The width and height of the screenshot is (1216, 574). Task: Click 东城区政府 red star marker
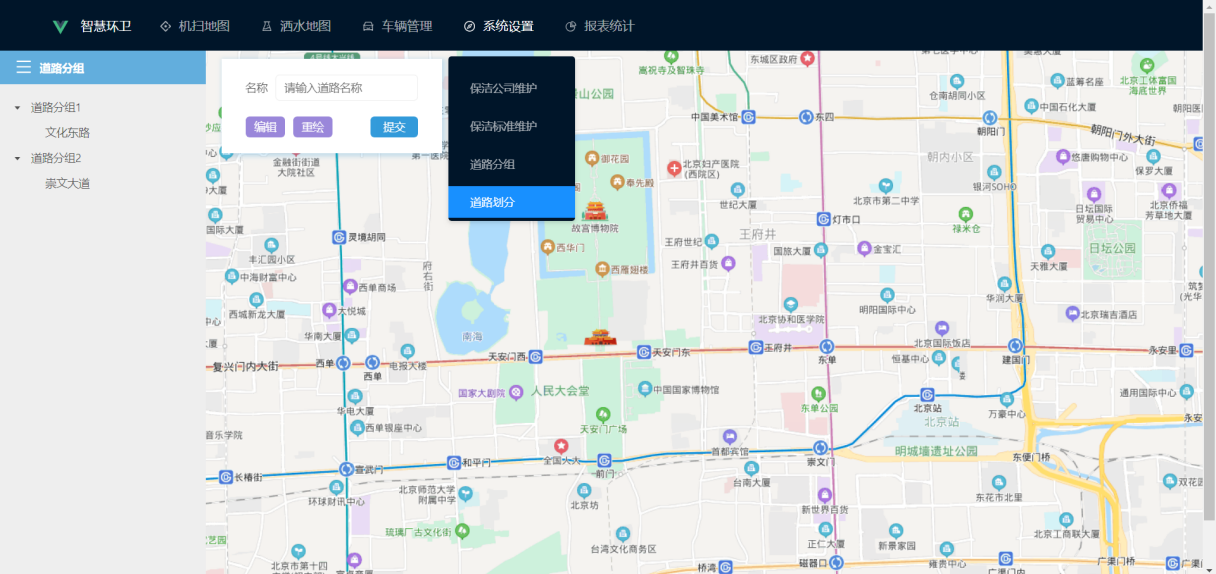(808, 59)
